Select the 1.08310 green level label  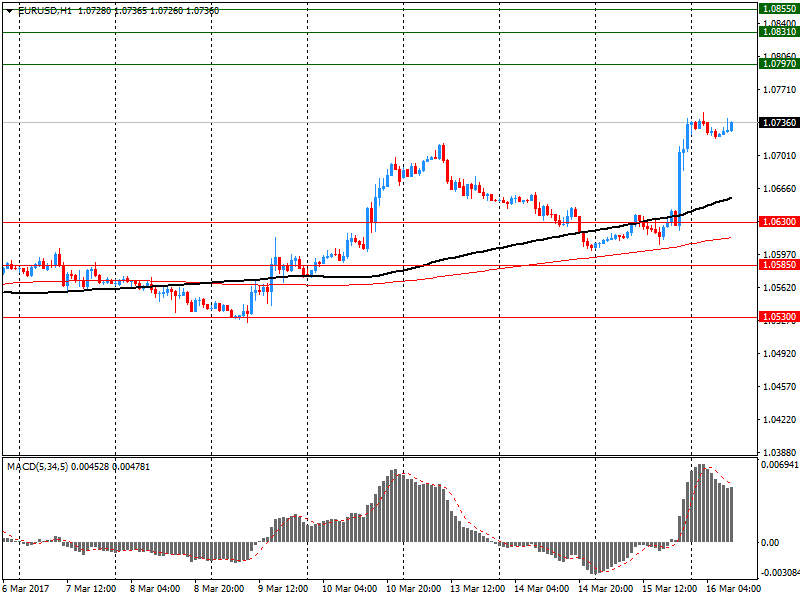pyautogui.click(x=779, y=32)
